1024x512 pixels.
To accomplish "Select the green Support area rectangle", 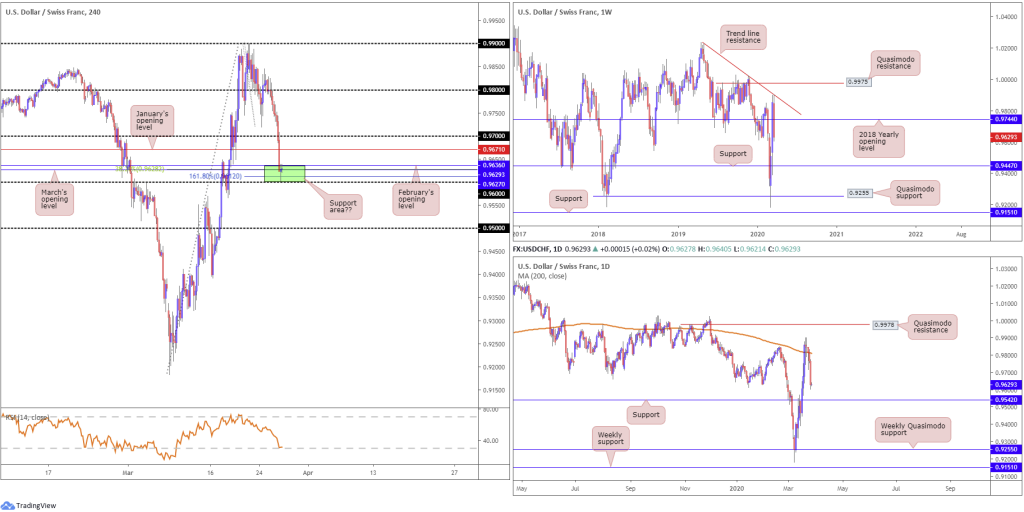I will click(285, 173).
